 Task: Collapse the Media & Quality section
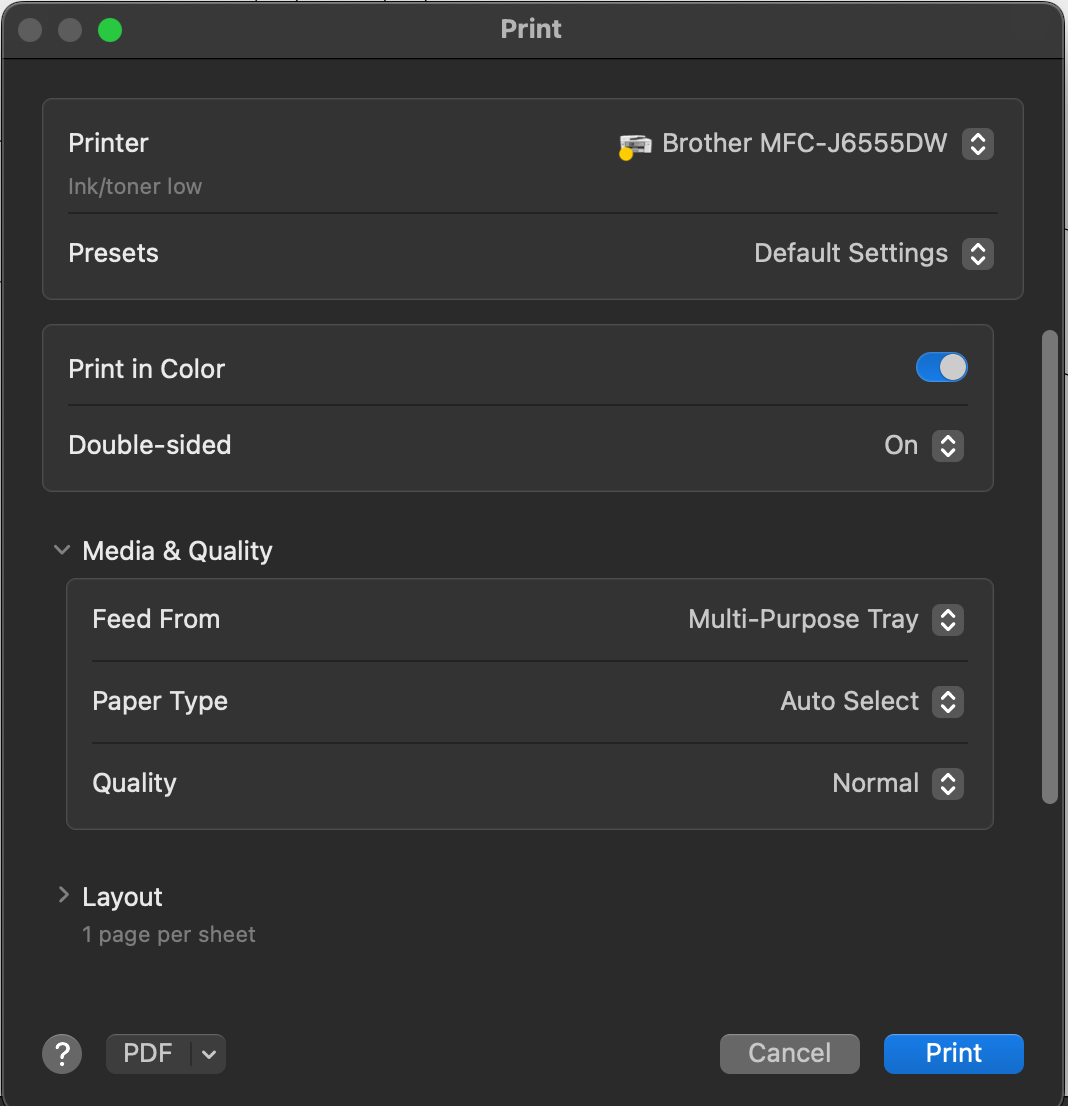tap(62, 551)
